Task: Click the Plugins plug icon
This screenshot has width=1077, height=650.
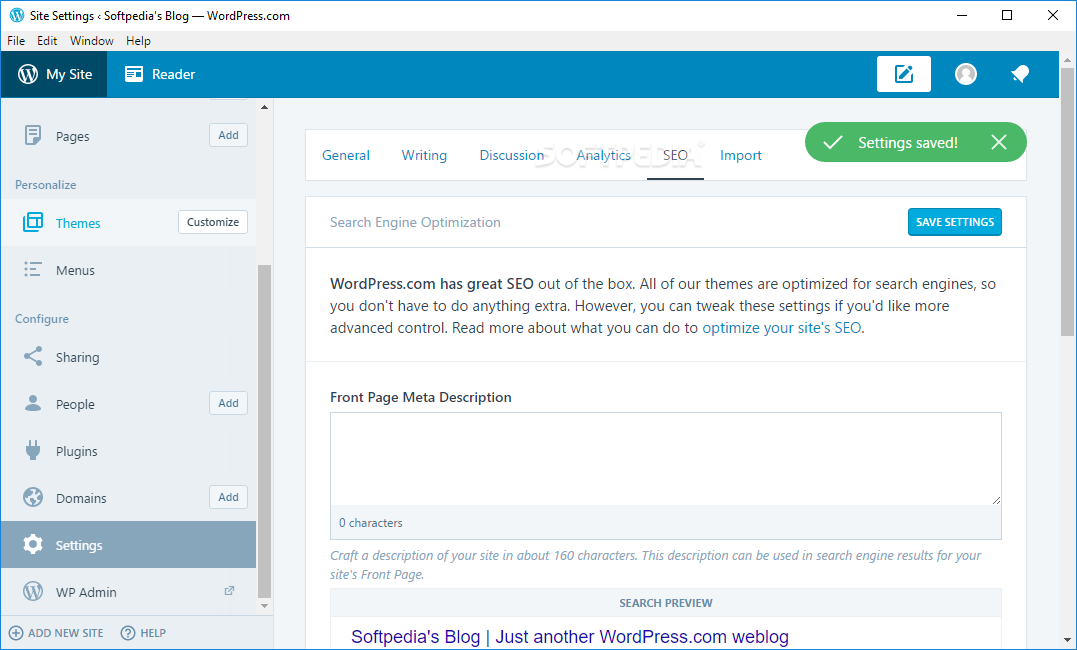Action: 32,450
